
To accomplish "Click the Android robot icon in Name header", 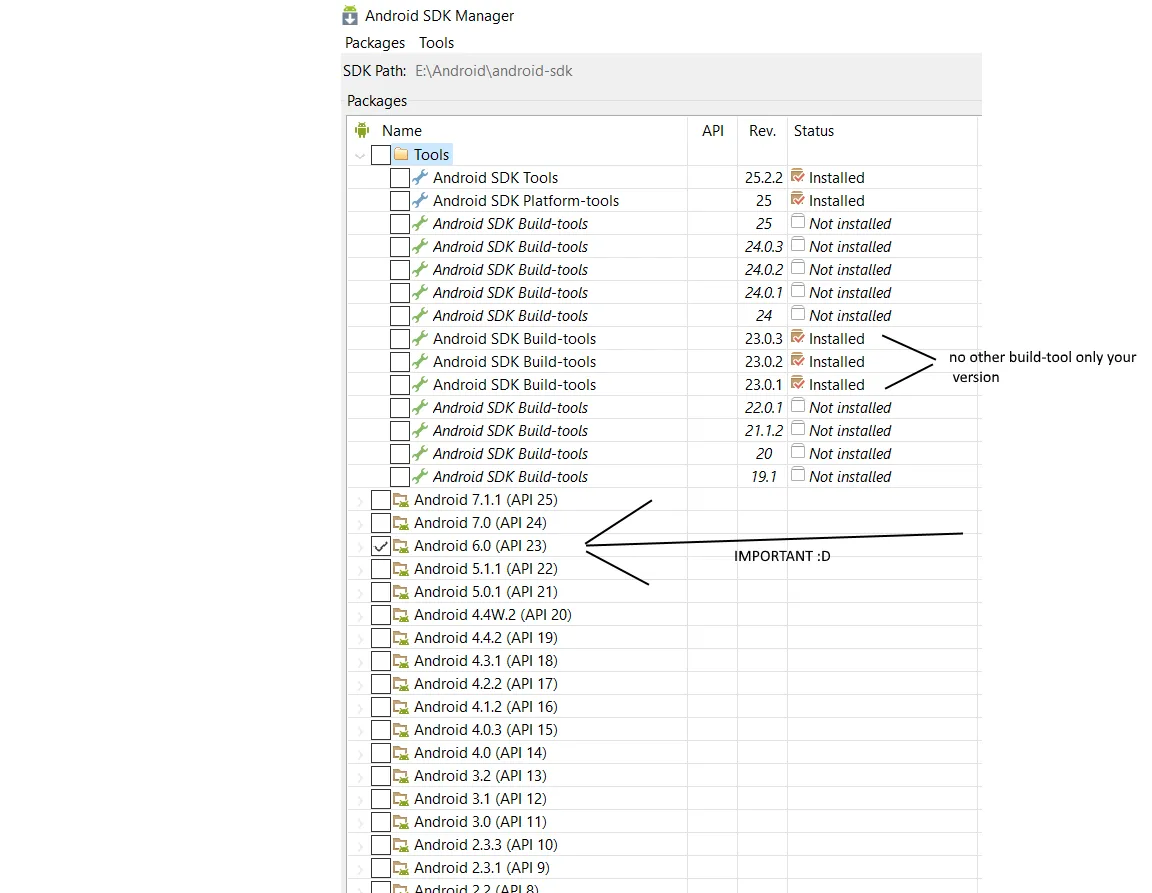I will [361, 130].
